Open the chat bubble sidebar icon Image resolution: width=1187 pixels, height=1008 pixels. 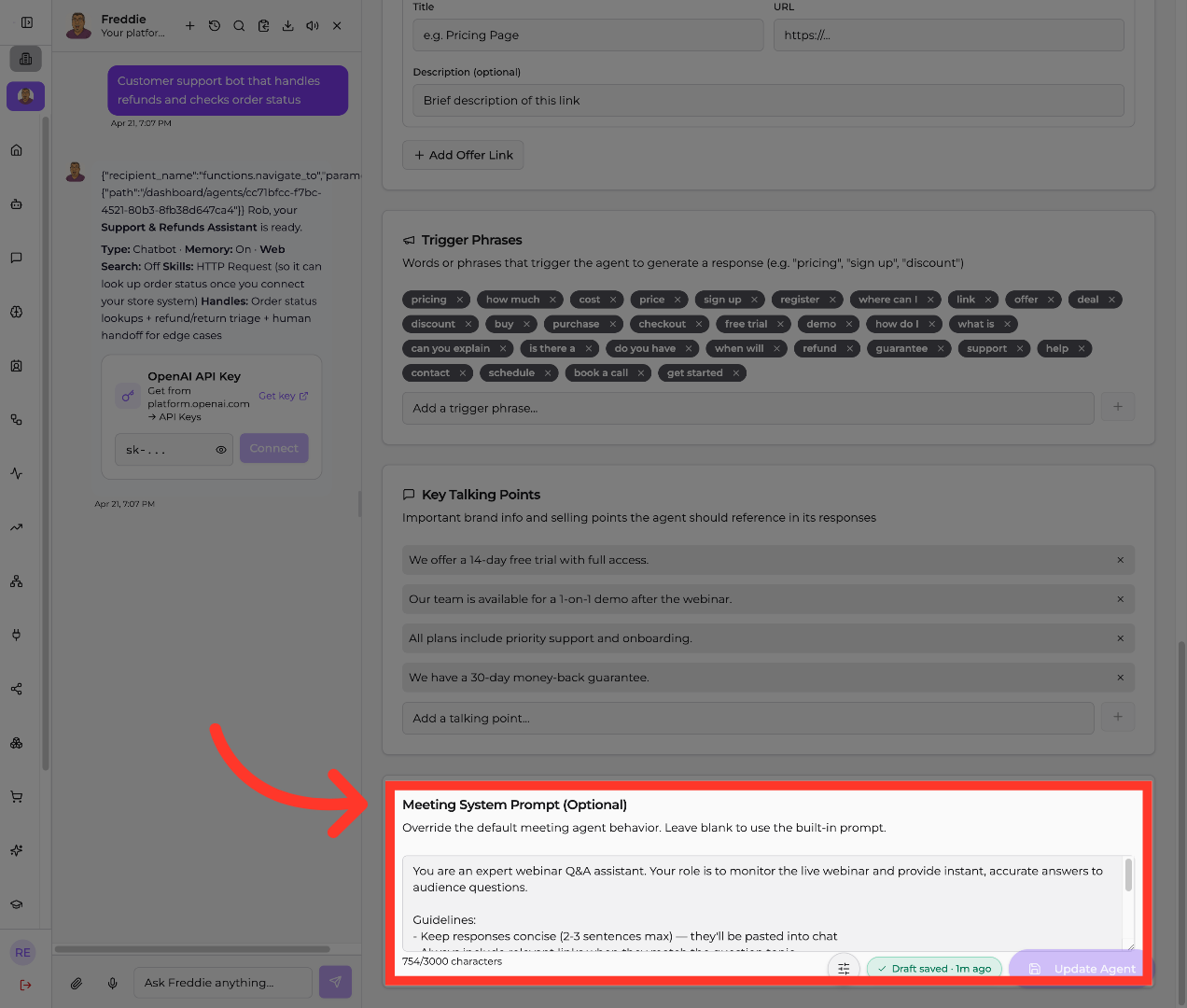coord(16,258)
